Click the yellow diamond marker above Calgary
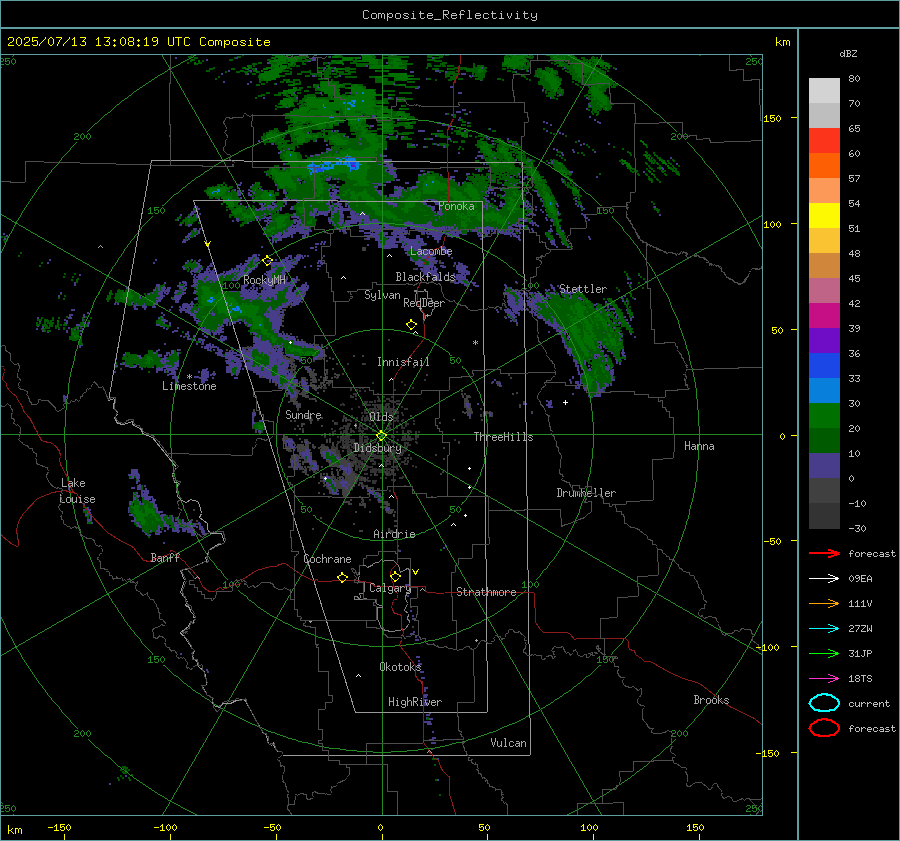900x841 pixels. (395, 576)
